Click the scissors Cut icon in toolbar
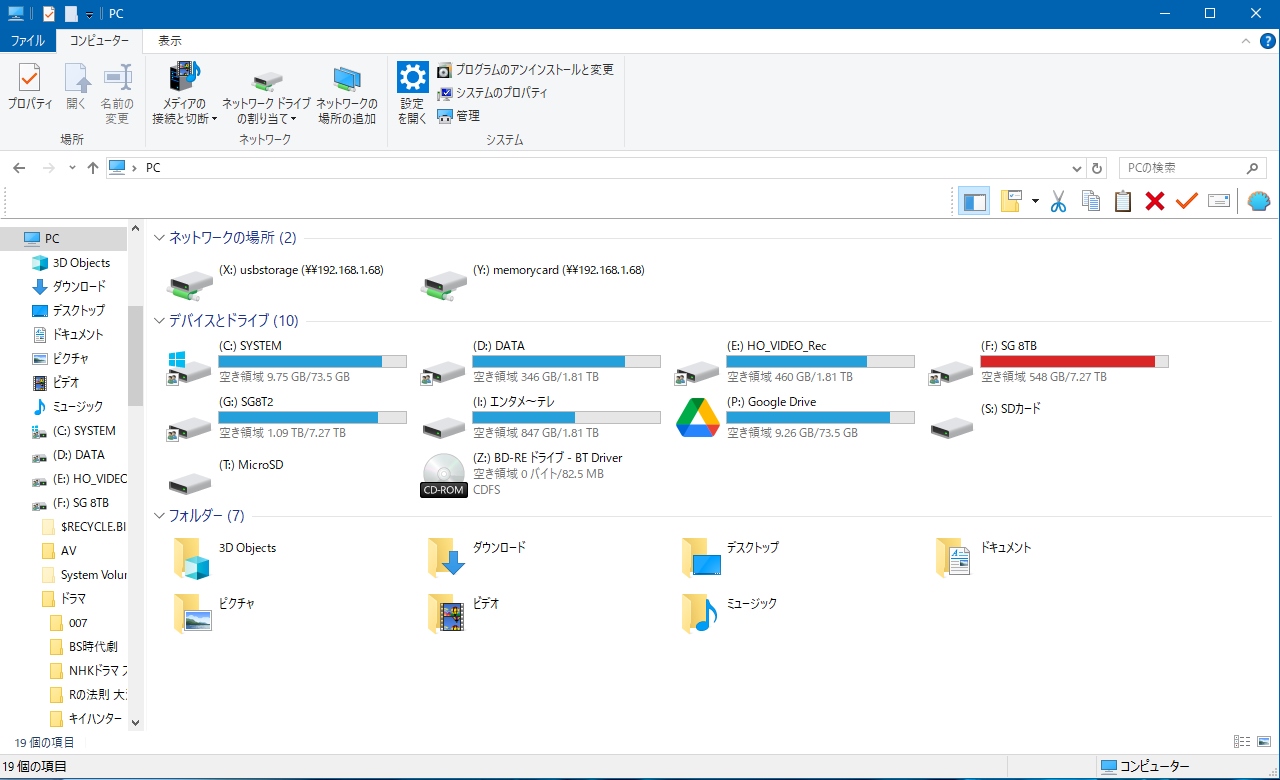1280x780 pixels. 1059,201
